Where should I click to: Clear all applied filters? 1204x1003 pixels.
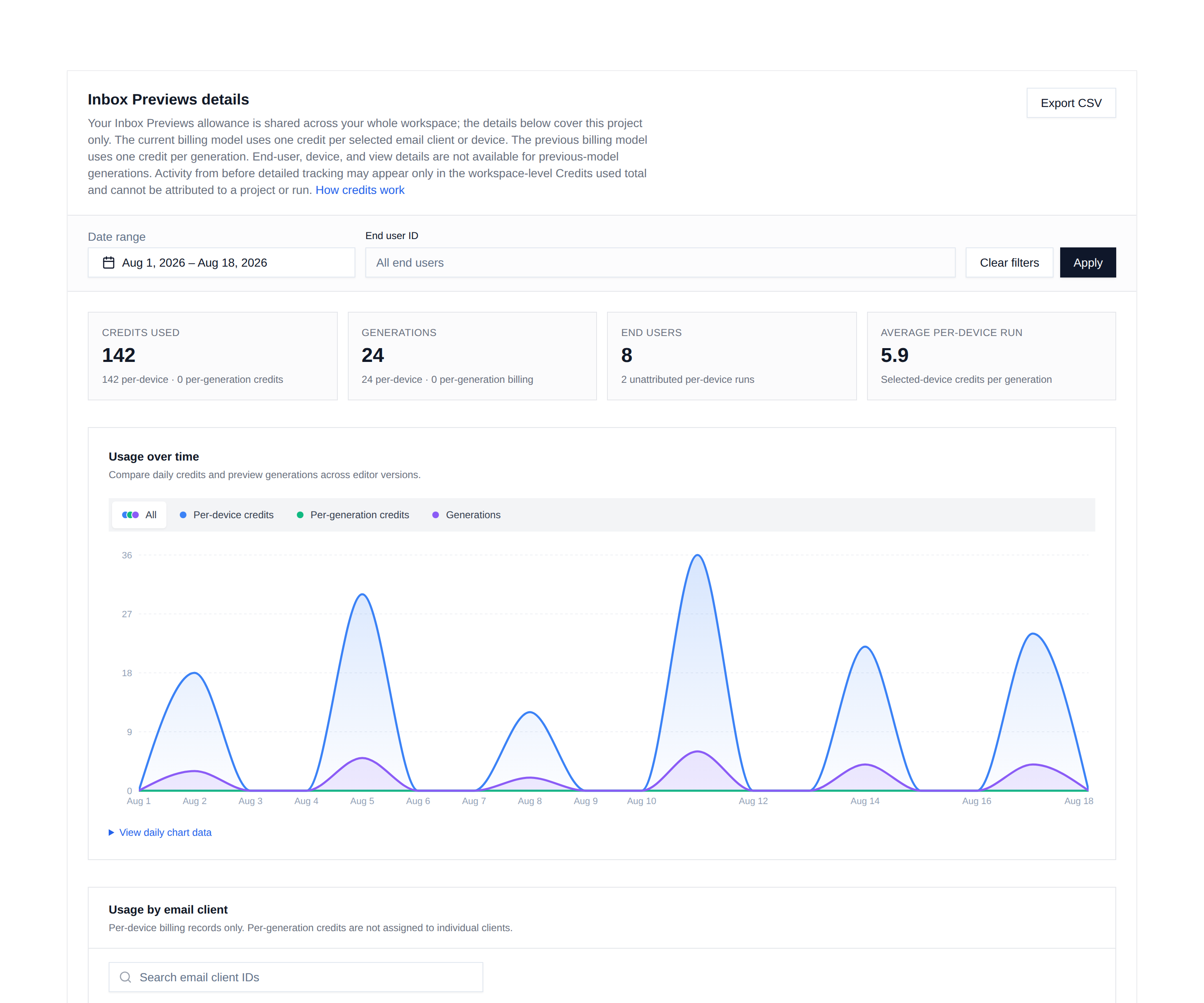[x=1009, y=262]
